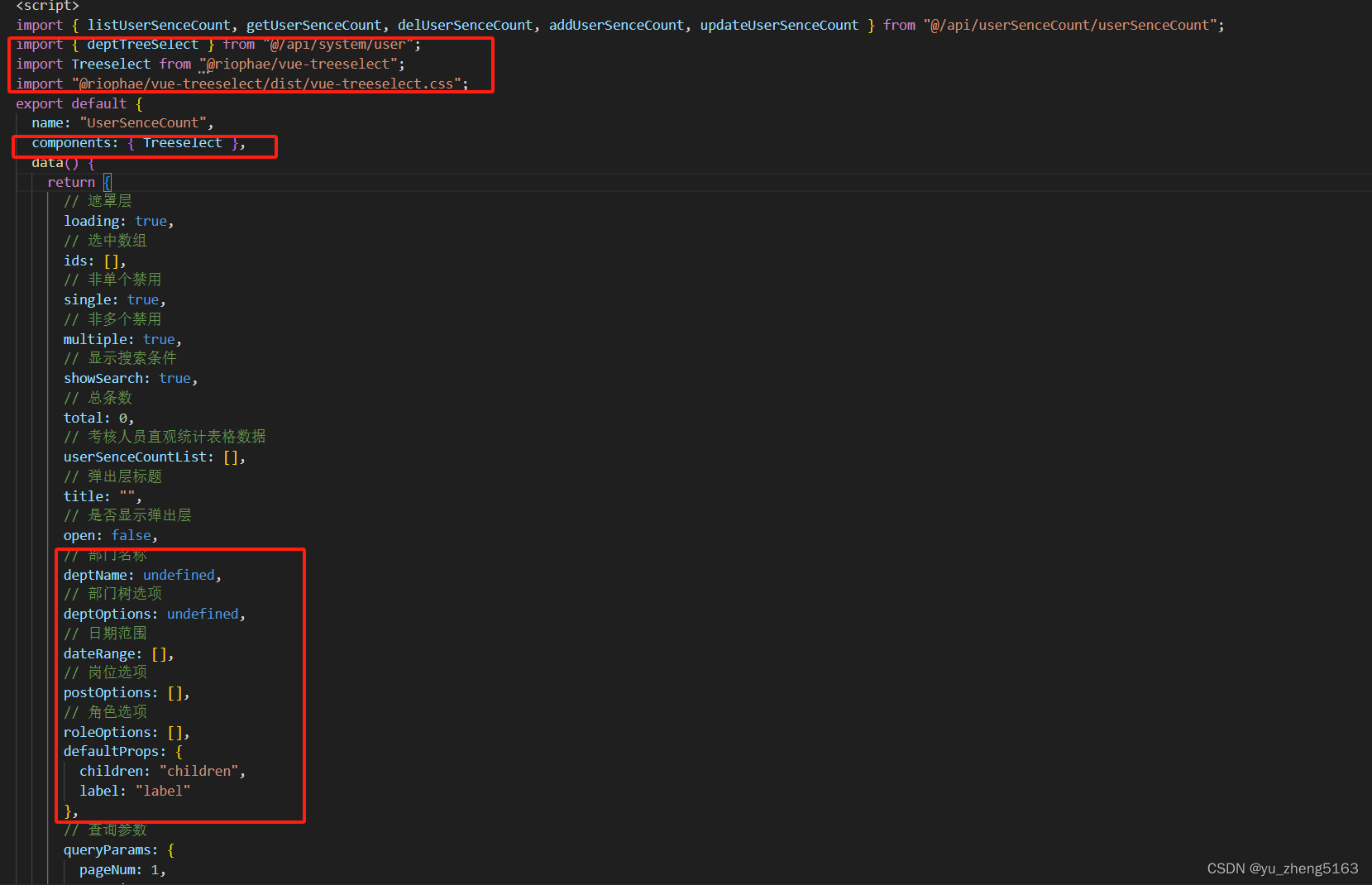Click the deptTreeSelect import identifier
This screenshot has width=1372, height=885.
(142, 45)
